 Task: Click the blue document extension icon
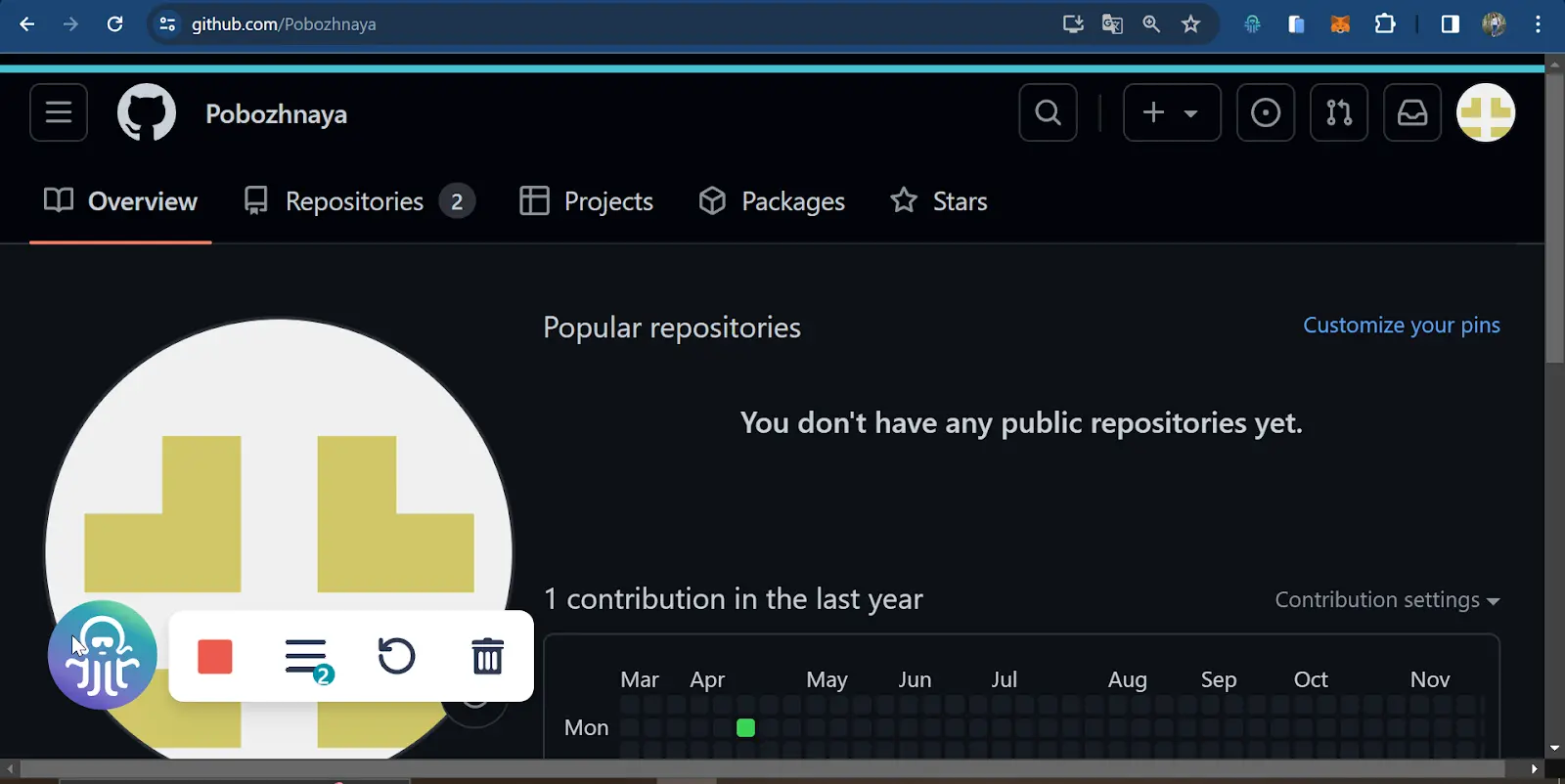[1296, 24]
